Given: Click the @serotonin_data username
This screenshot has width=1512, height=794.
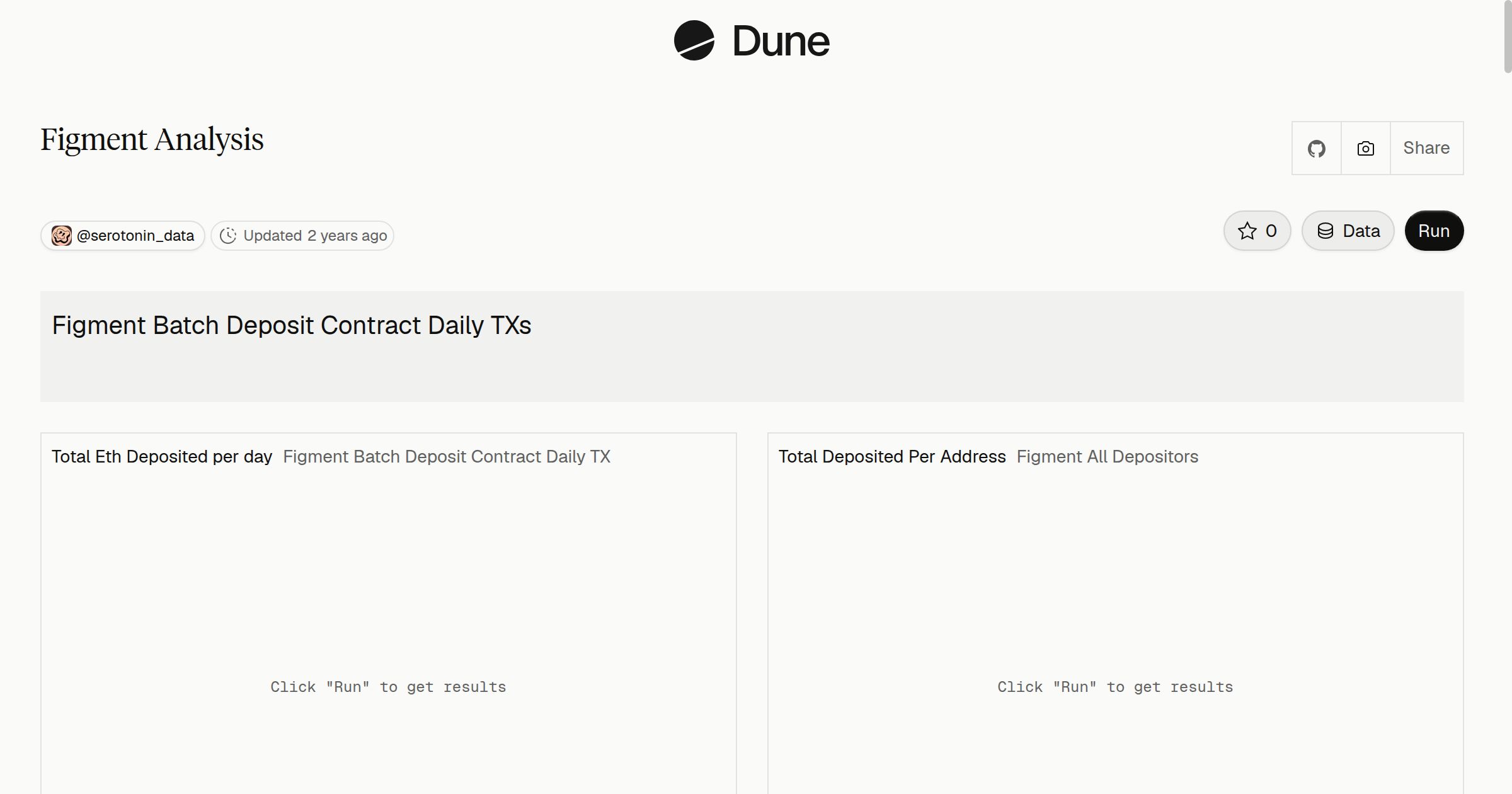Looking at the screenshot, I should [x=135, y=236].
